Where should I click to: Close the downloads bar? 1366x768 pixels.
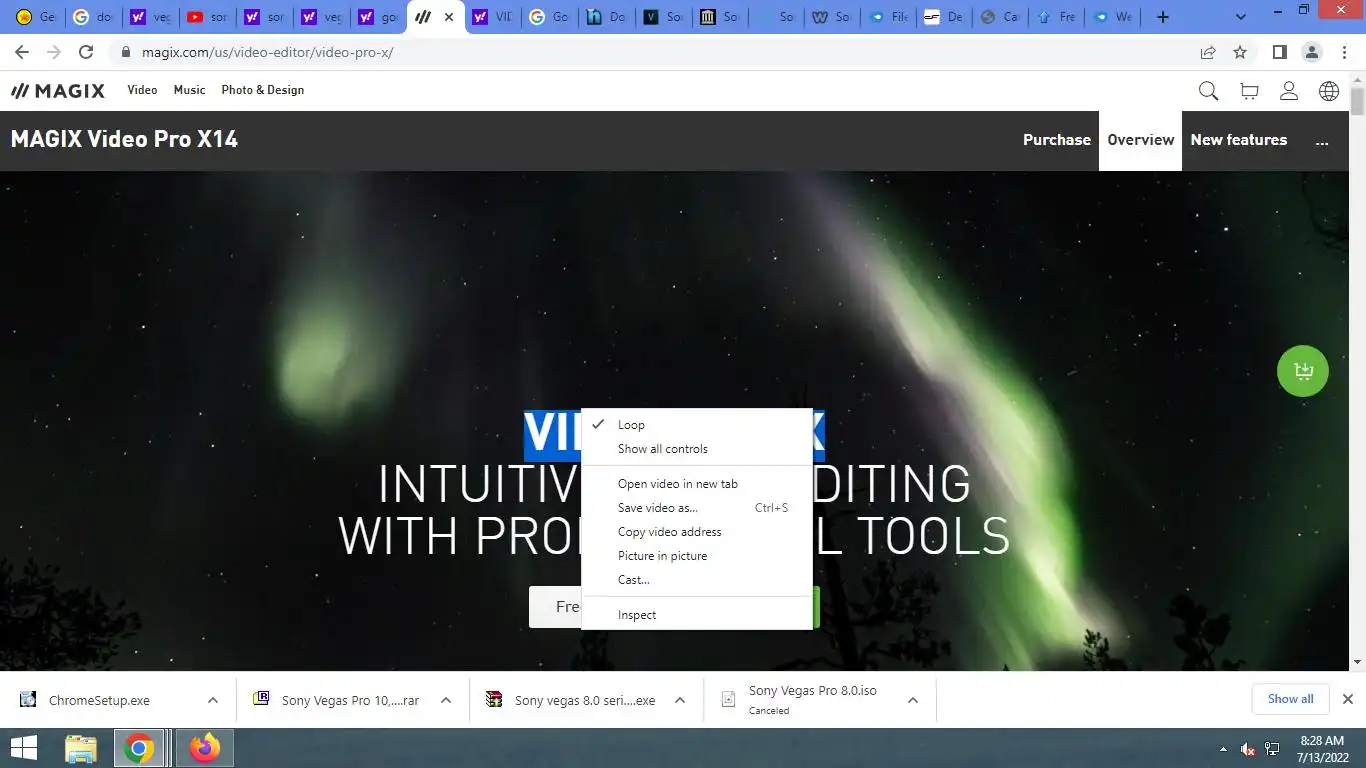click(1347, 699)
